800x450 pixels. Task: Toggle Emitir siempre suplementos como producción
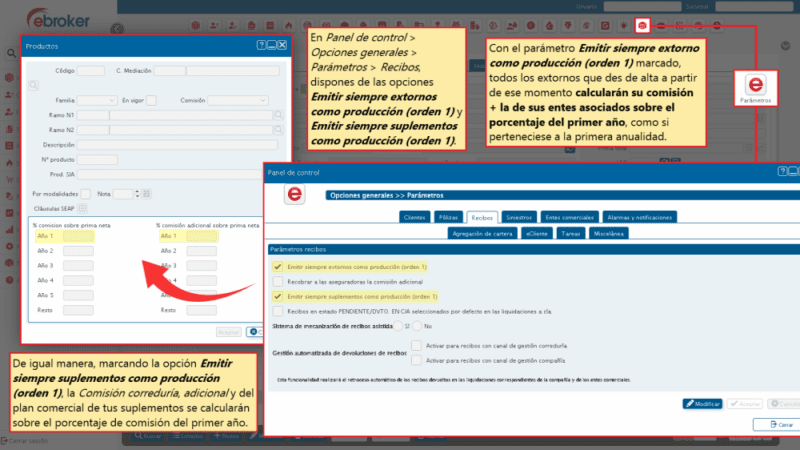[277, 297]
